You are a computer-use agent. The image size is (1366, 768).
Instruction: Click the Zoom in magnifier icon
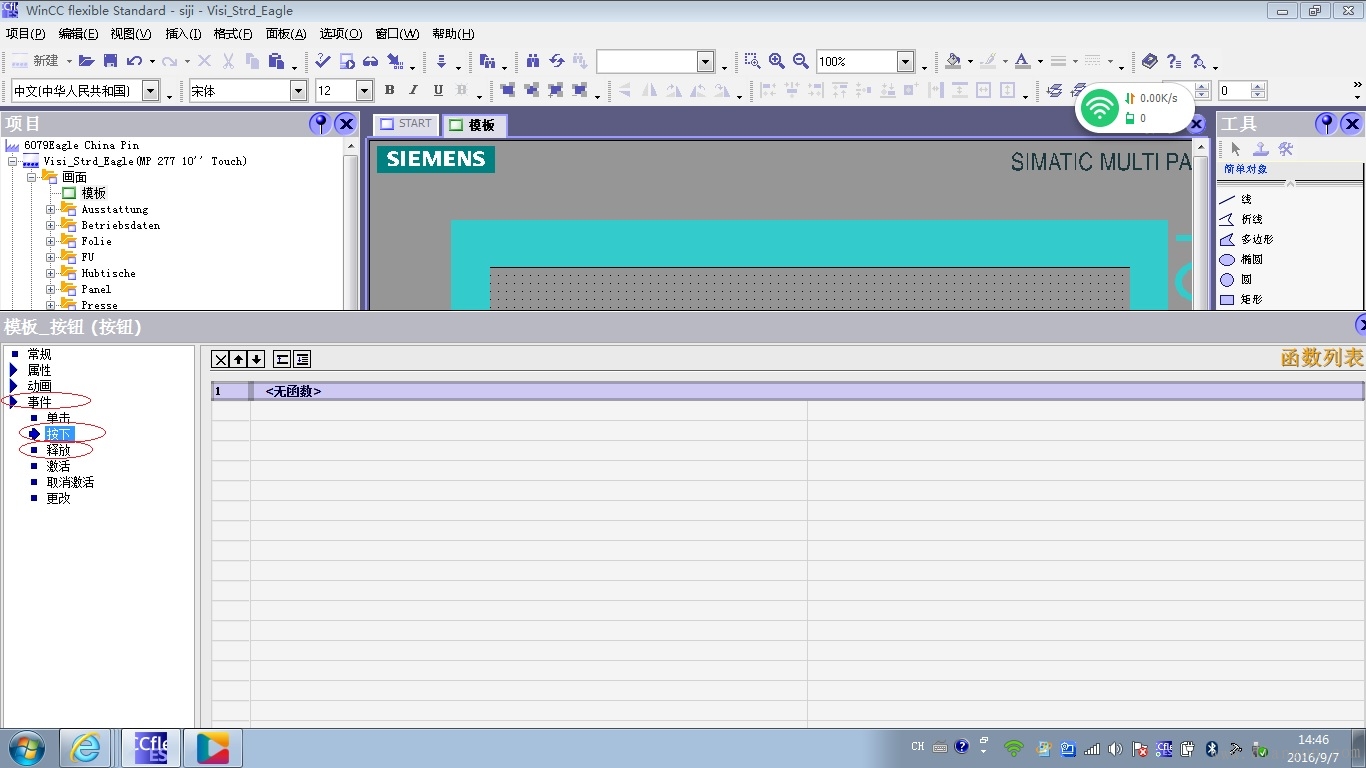point(776,61)
